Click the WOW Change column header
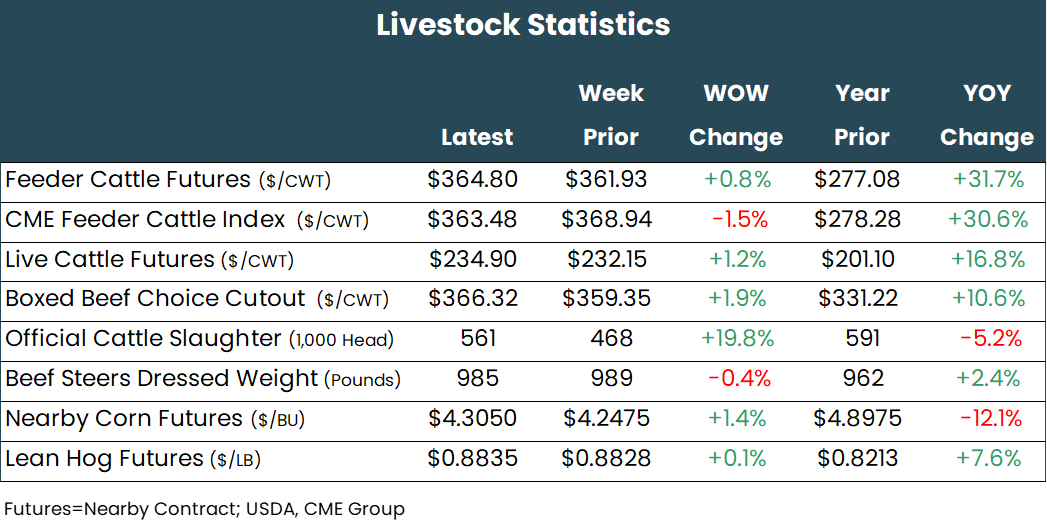The image size is (1047, 530). pyautogui.click(x=736, y=115)
